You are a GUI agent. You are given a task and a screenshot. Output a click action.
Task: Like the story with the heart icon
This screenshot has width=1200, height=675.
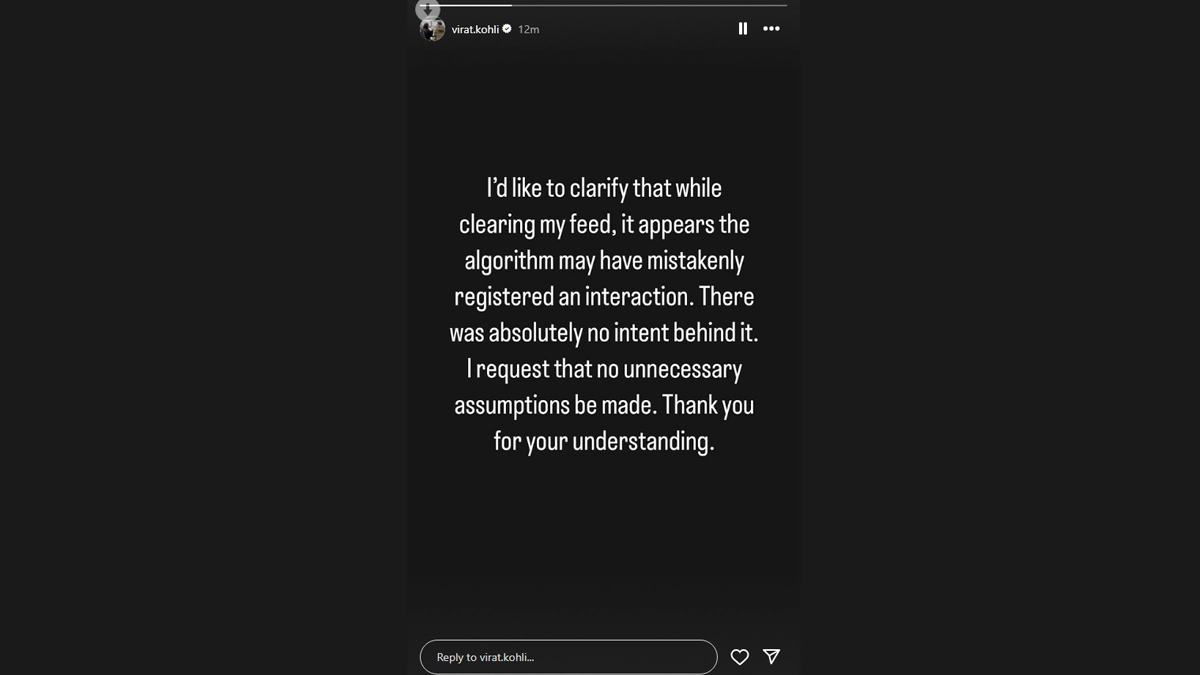pos(739,657)
